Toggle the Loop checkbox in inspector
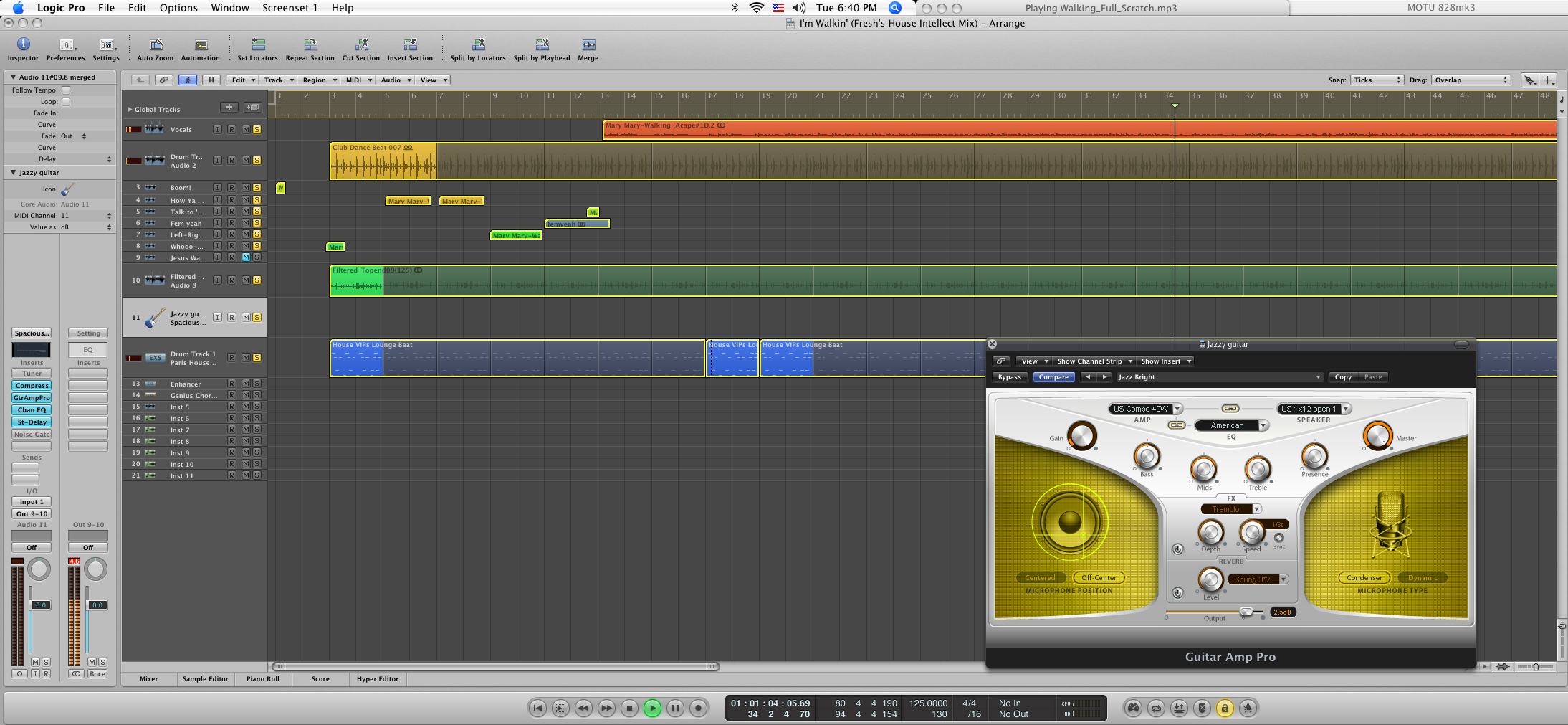Image resolution: width=1568 pixels, height=725 pixels. [x=66, y=102]
